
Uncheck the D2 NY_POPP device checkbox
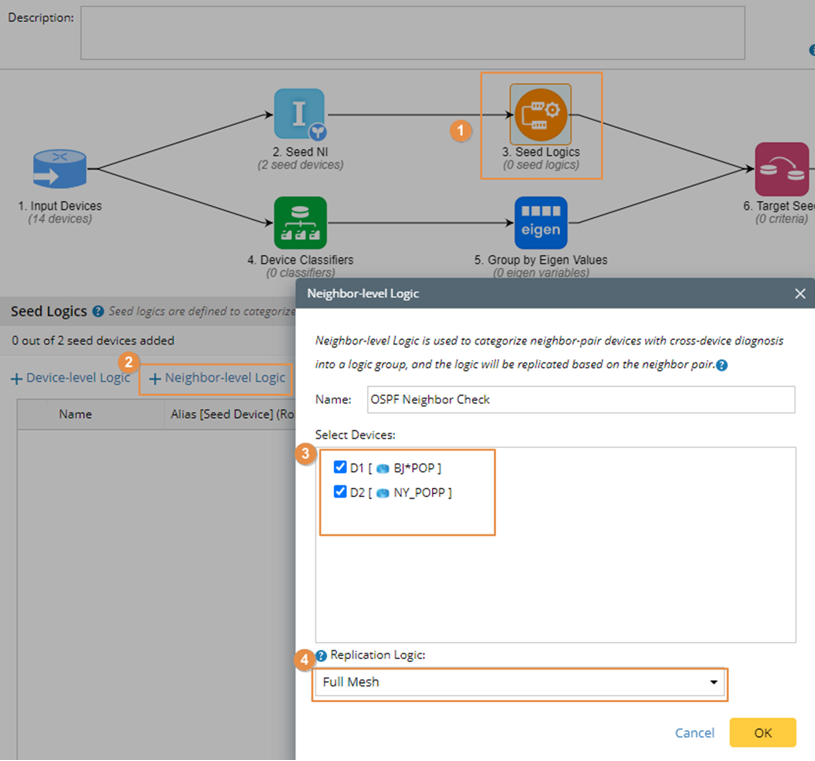(x=339, y=492)
